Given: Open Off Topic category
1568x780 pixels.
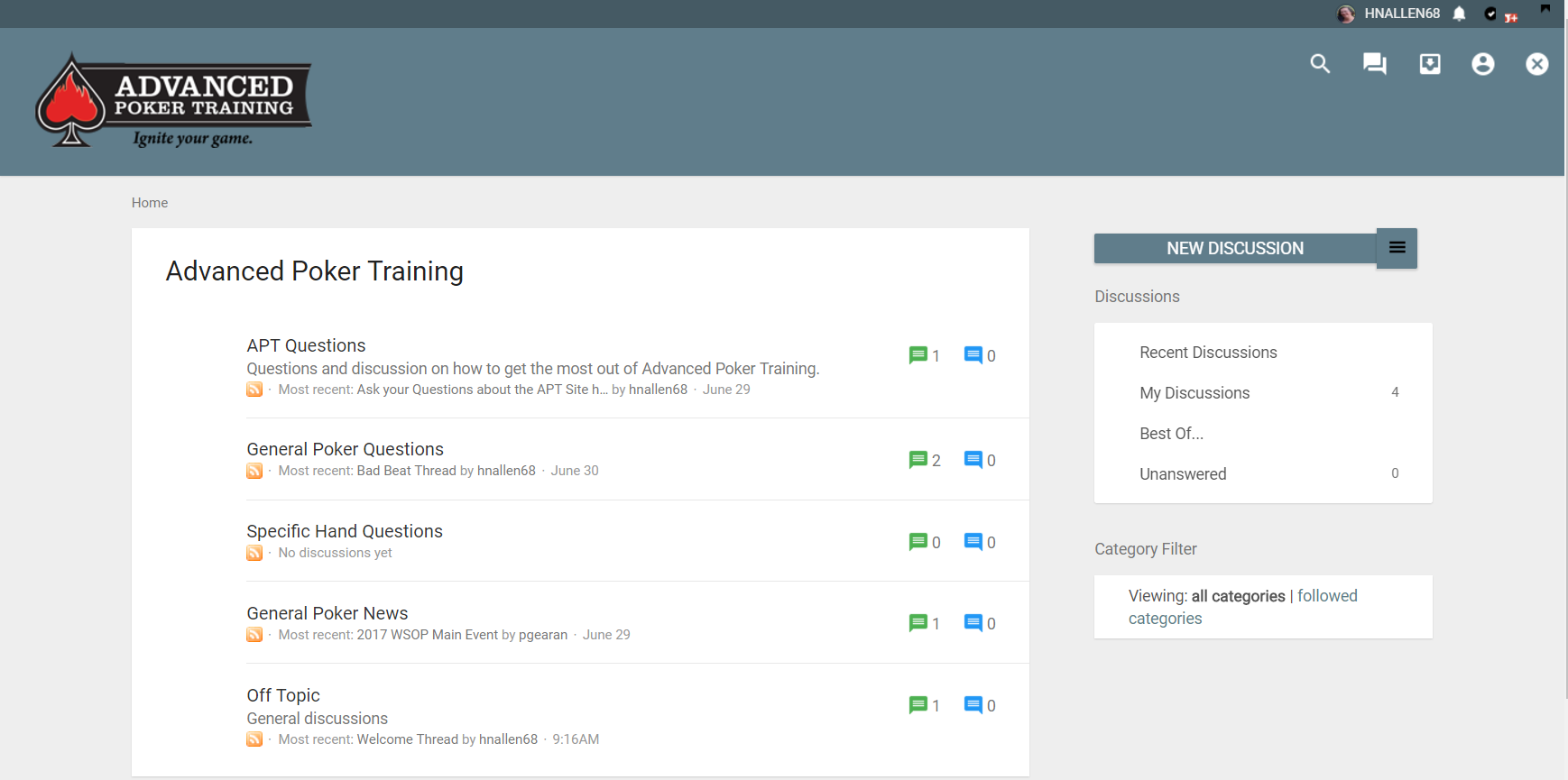Looking at the screenshot, I should (283, 695).
